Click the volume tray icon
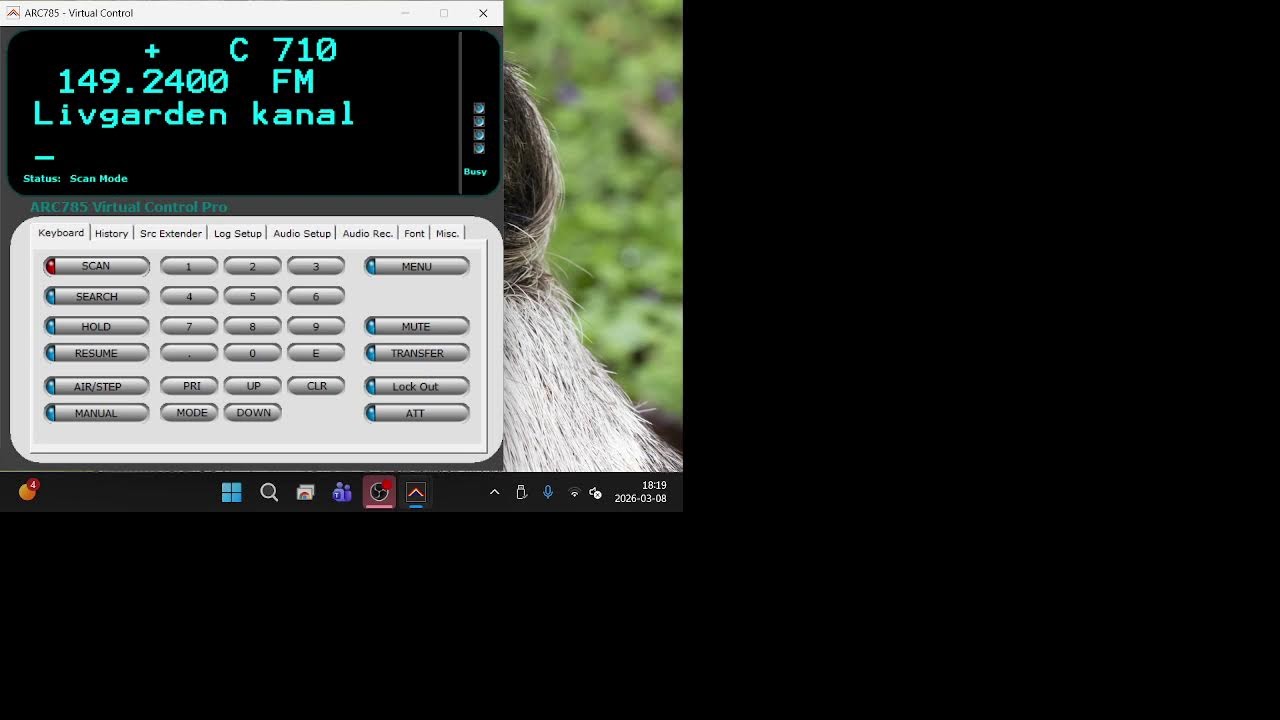 (595, 492)
